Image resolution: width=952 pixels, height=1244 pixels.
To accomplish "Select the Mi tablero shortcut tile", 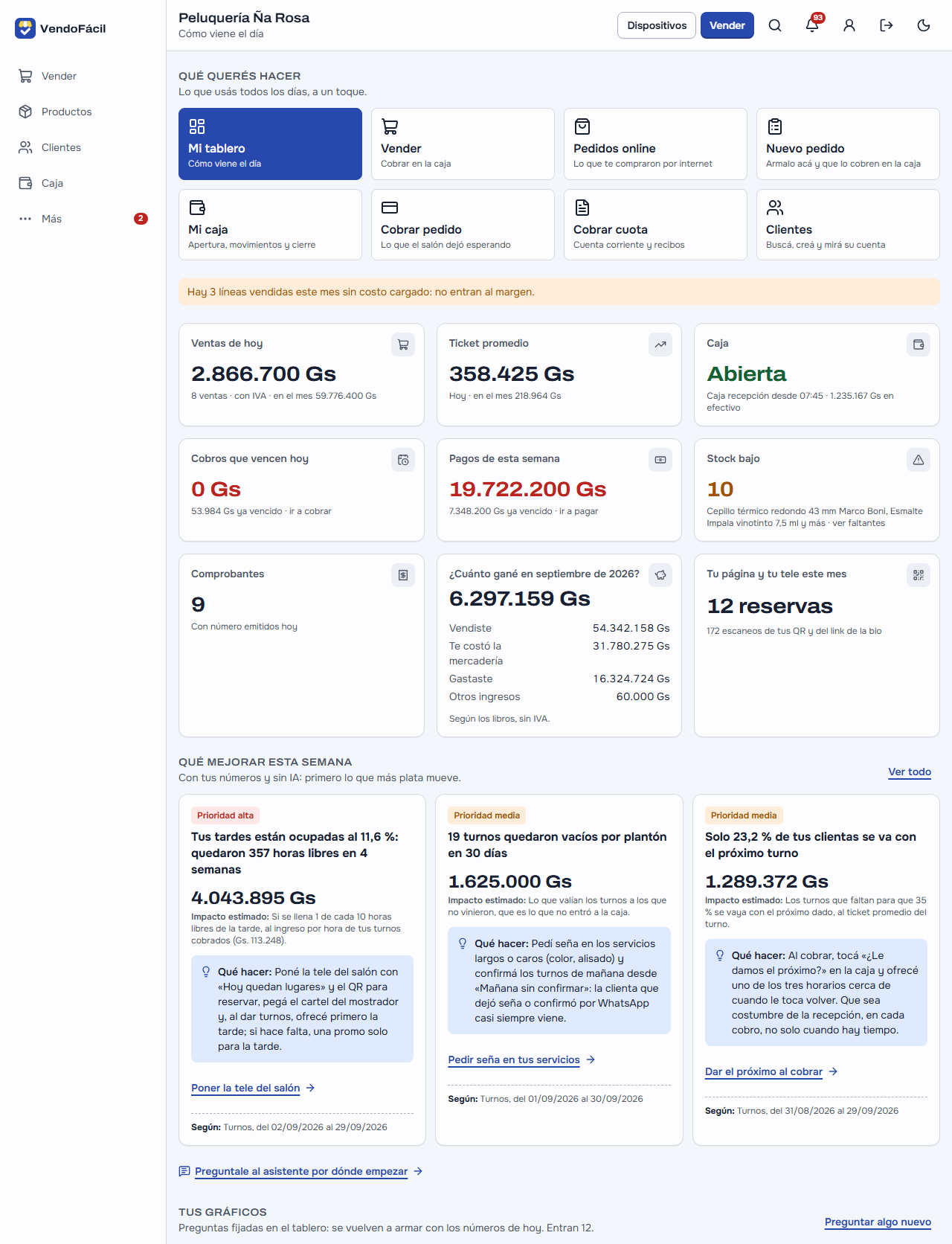I will (270, 144).
